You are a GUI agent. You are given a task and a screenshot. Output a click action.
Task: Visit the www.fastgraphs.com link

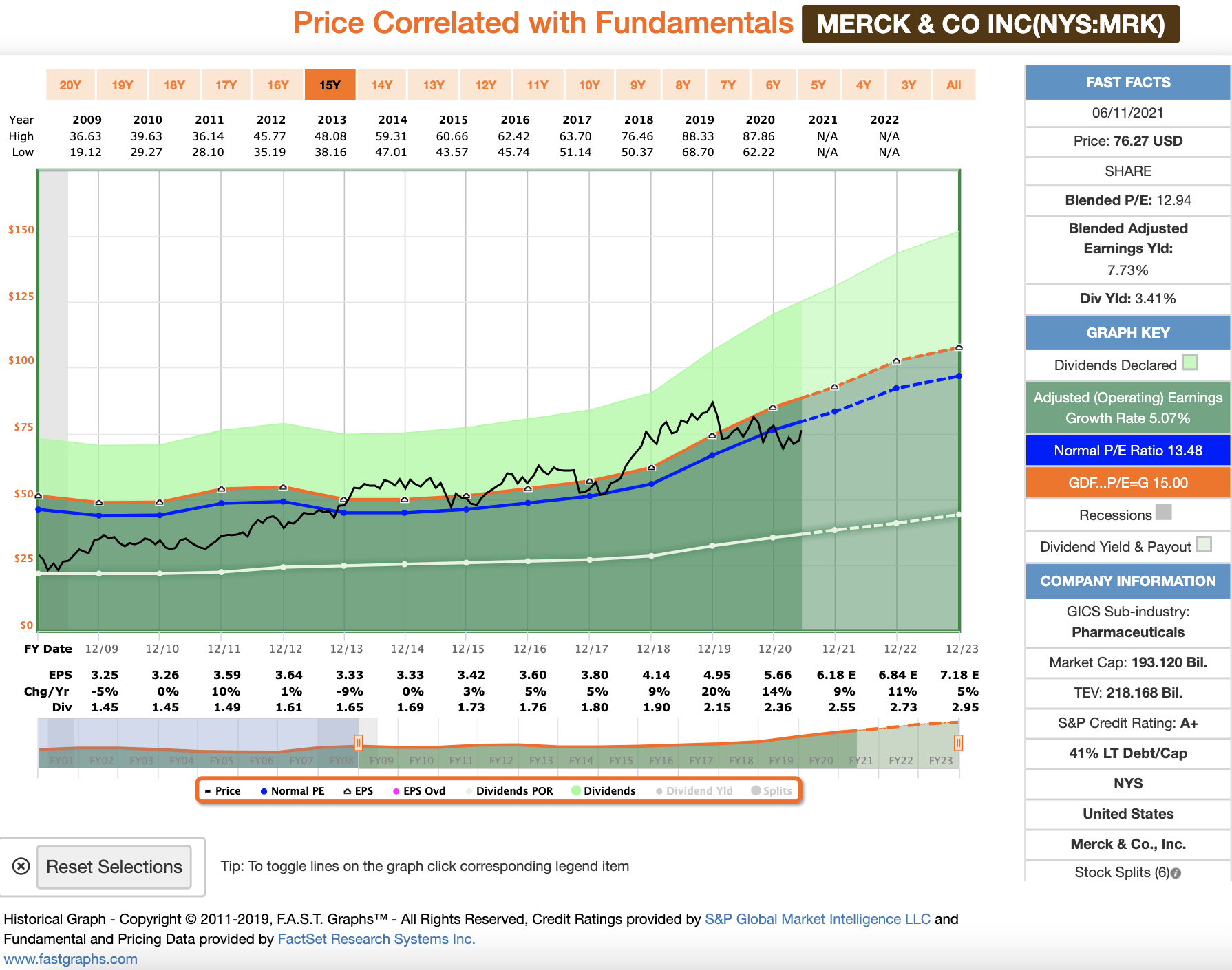pos(71,959)
